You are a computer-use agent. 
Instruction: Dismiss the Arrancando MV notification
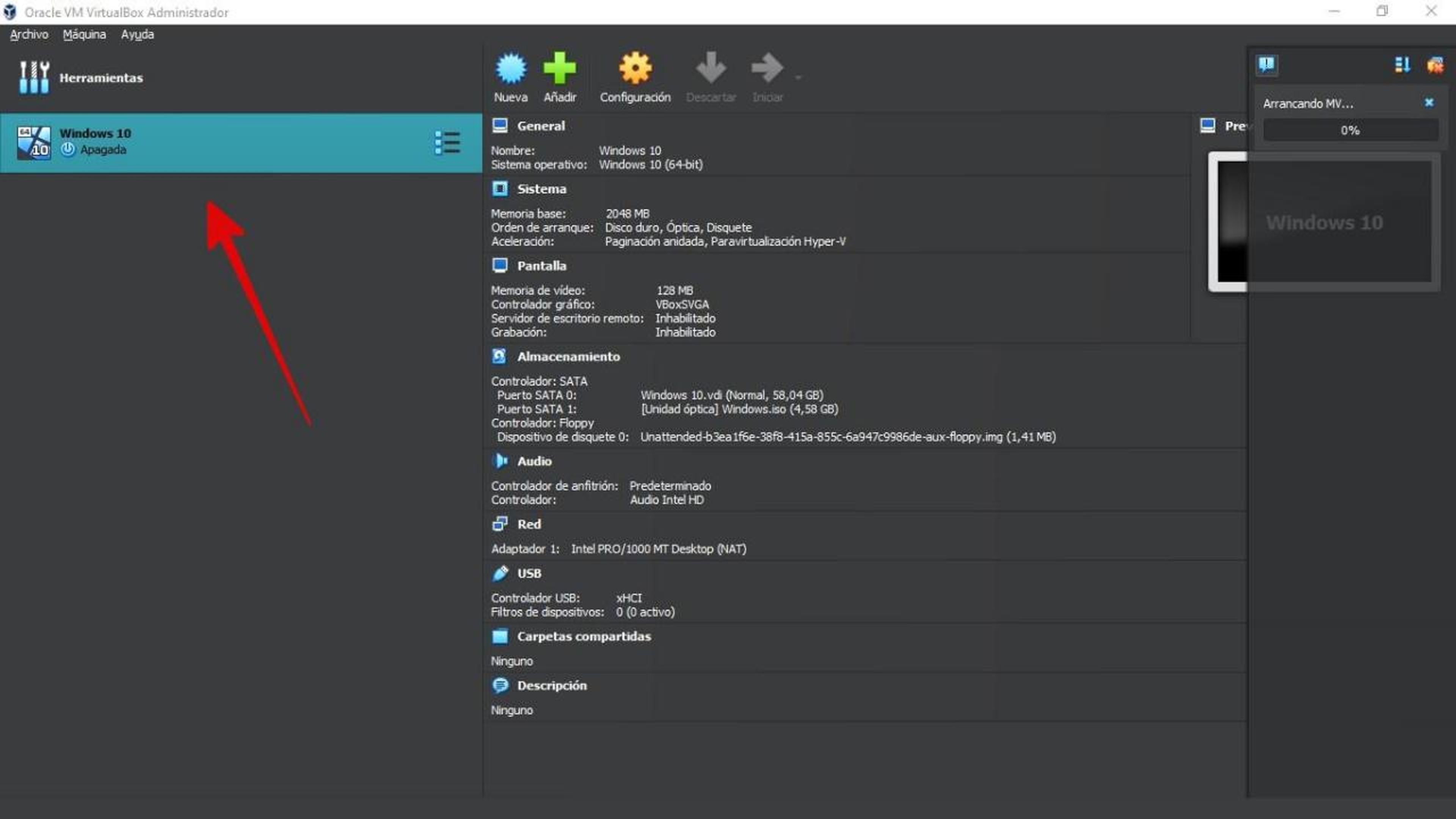click(1429, 102)
